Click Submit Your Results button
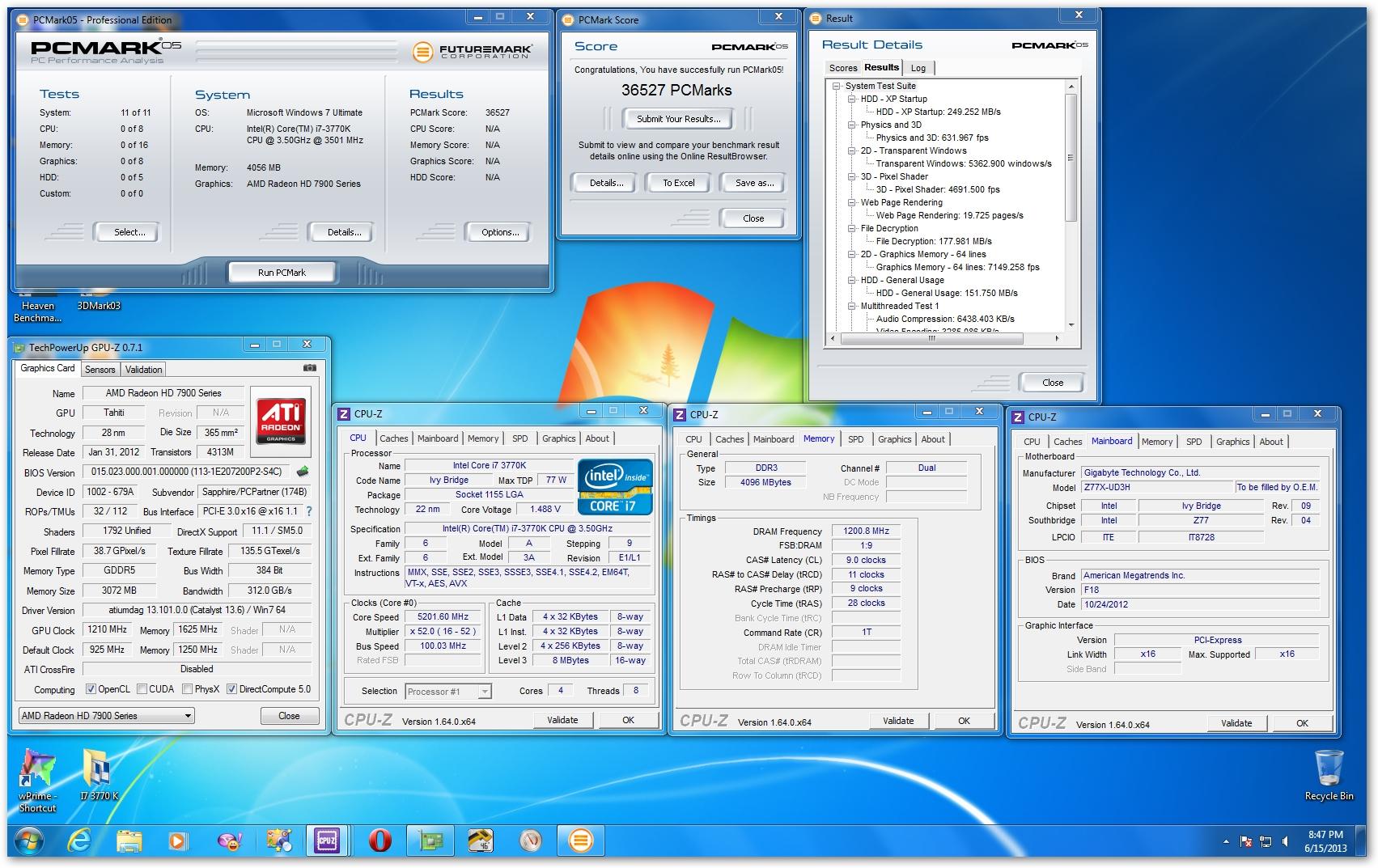Viewport: 1378px width, 868px height. [x=678, y=119]
